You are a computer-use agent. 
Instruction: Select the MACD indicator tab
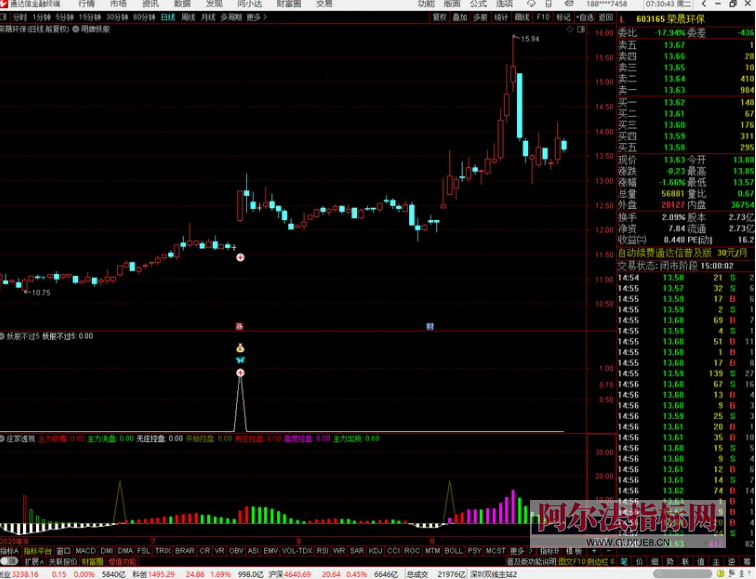85,550
